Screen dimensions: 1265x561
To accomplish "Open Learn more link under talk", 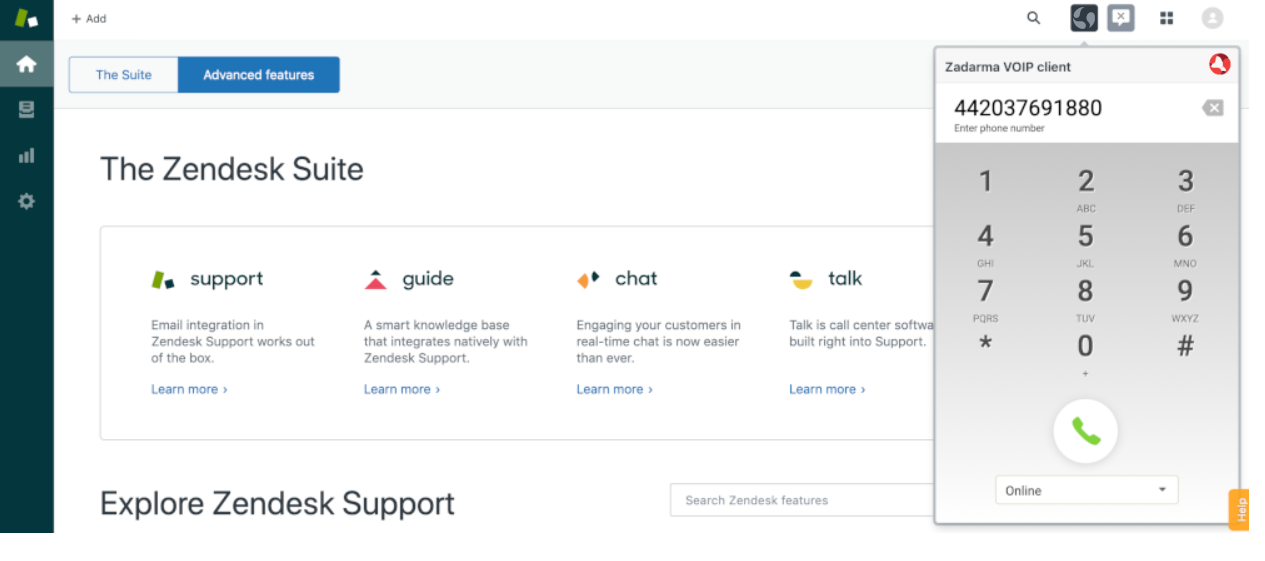I will [827, 389].
